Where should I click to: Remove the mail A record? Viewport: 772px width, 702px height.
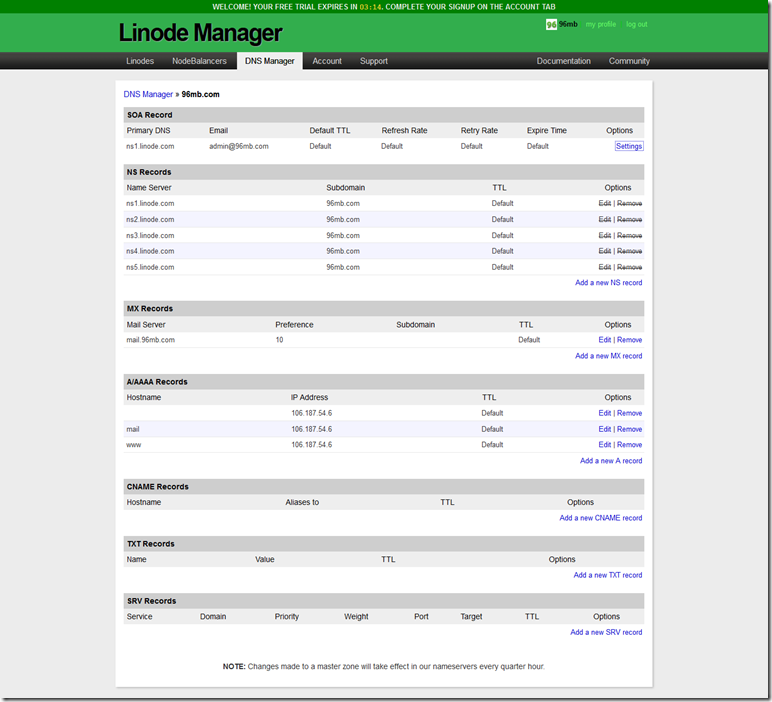pyautogui.click(x=629, y=429)
